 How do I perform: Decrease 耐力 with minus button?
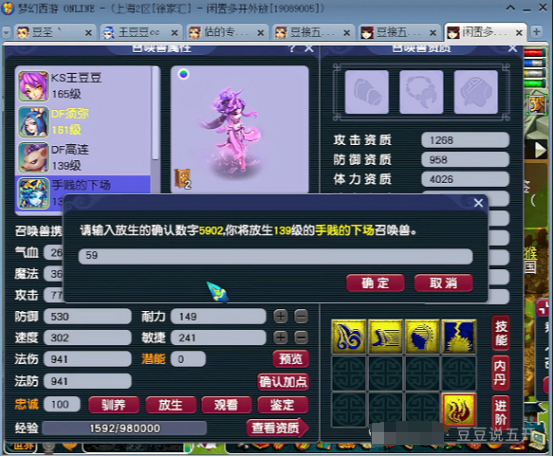[x=301, y=316]
